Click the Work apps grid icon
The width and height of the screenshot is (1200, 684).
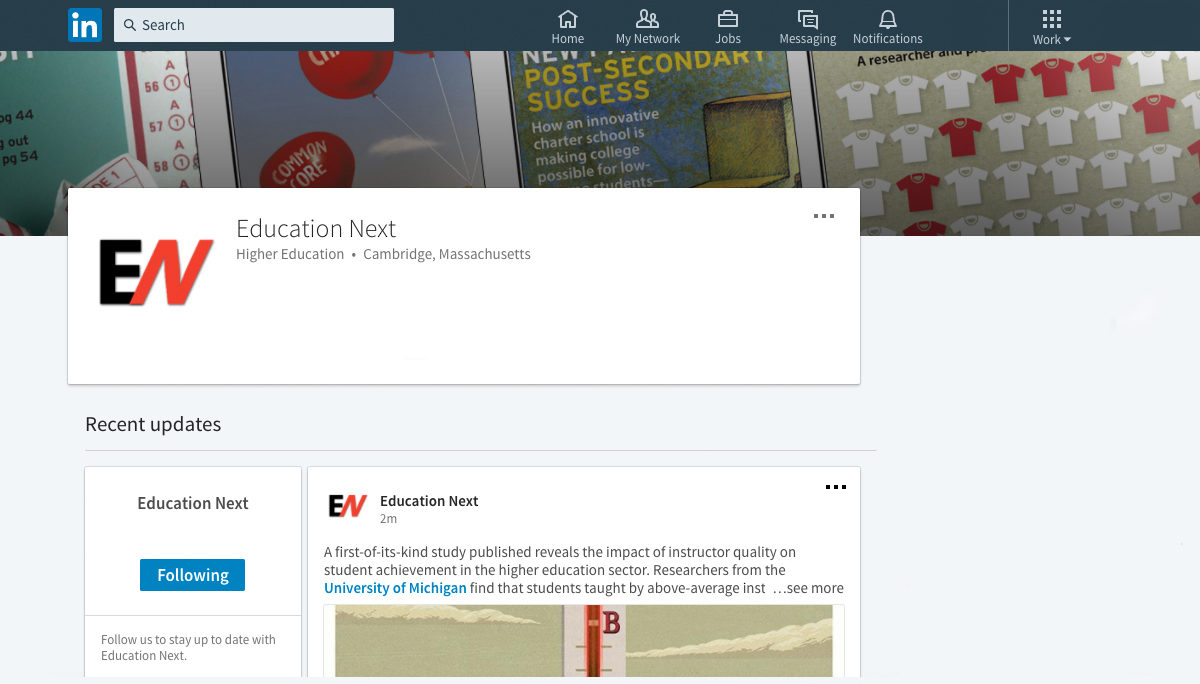click(1052, 19)
